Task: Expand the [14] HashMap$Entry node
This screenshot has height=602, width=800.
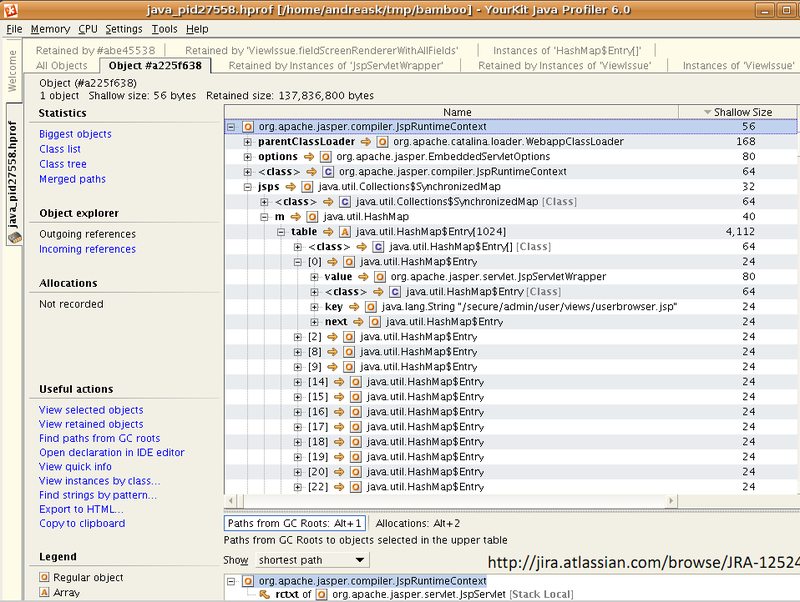Action: pos(297,382)
